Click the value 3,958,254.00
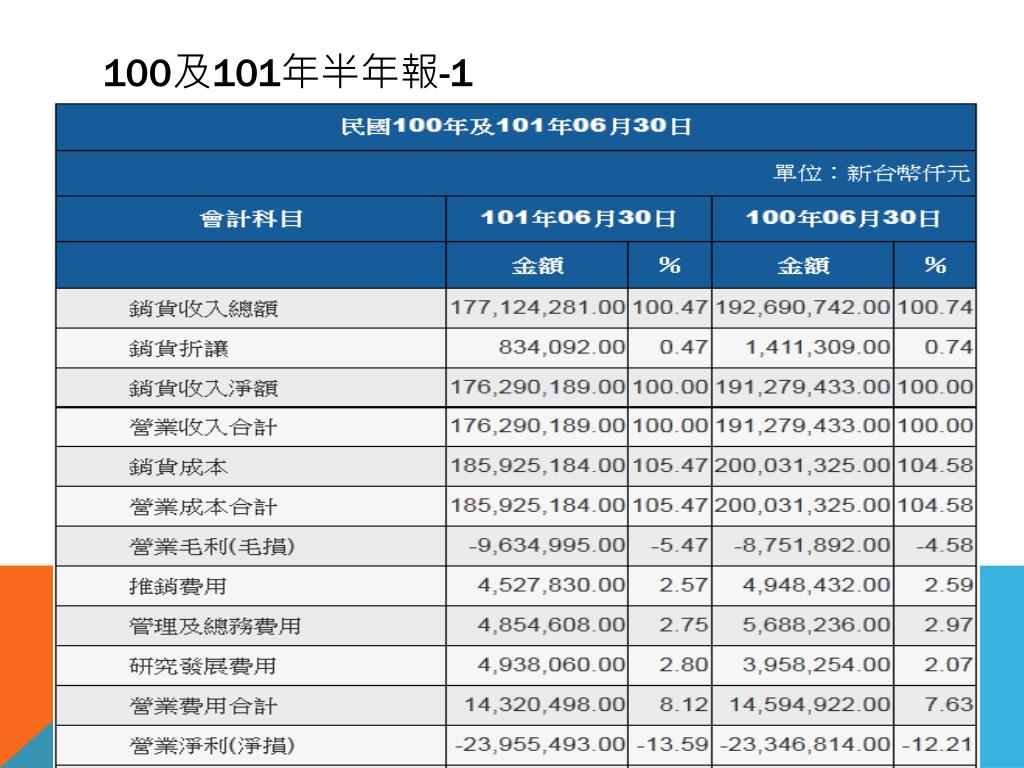The image size is (1024, 768). pyautogui.click(x=816, y=665)
